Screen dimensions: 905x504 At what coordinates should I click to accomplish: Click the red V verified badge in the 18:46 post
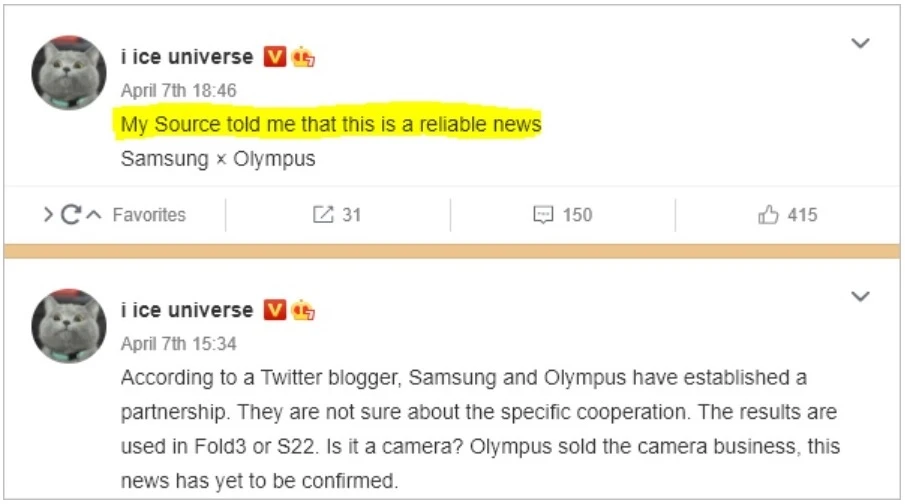[275, 57]
